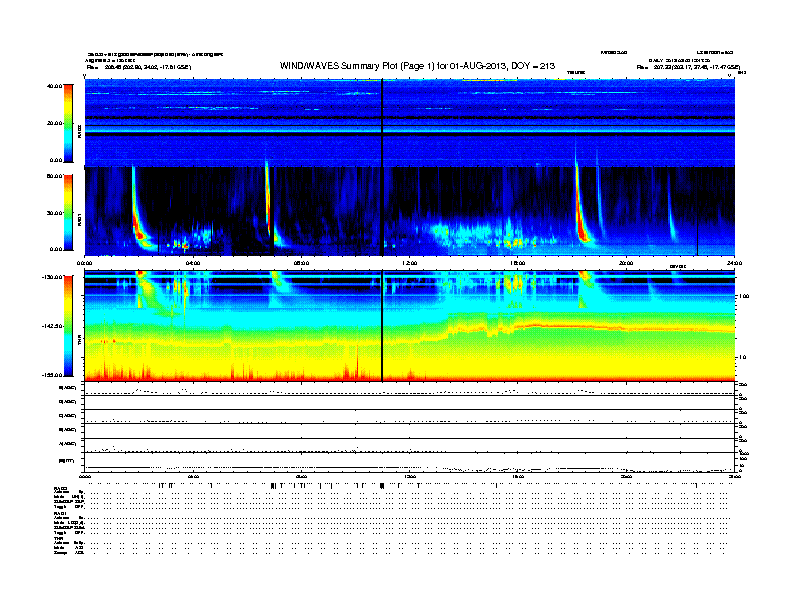Click the -142.50 label on TNR color bar
Screen dimensions: 792x612
click(x=52, y=326)
